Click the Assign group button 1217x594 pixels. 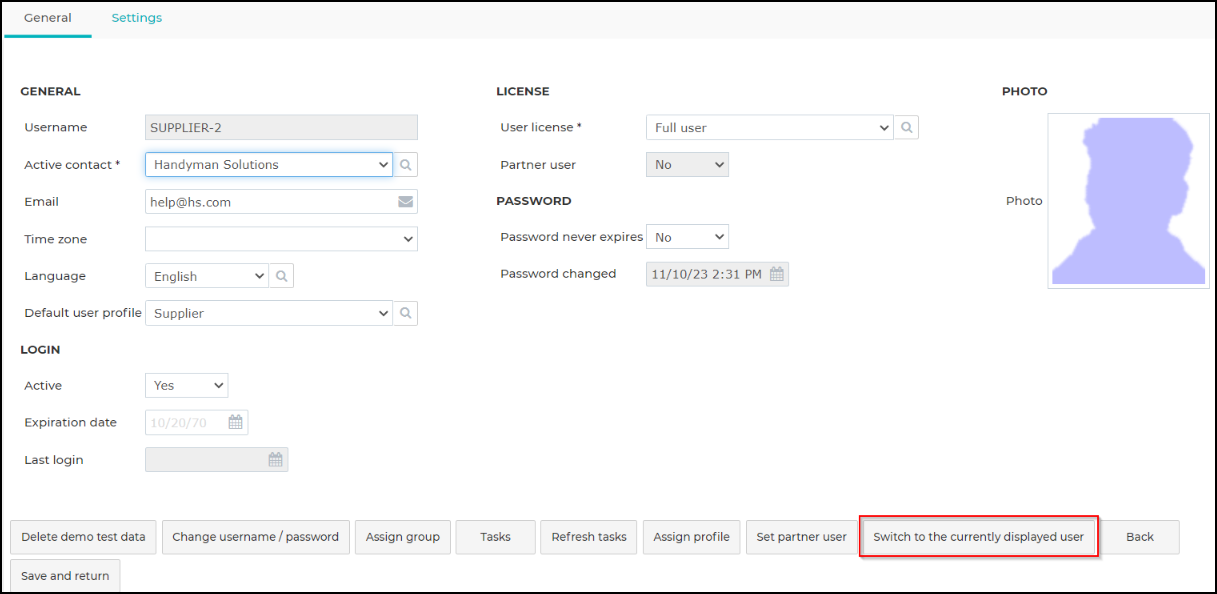[x=403, y=537]
